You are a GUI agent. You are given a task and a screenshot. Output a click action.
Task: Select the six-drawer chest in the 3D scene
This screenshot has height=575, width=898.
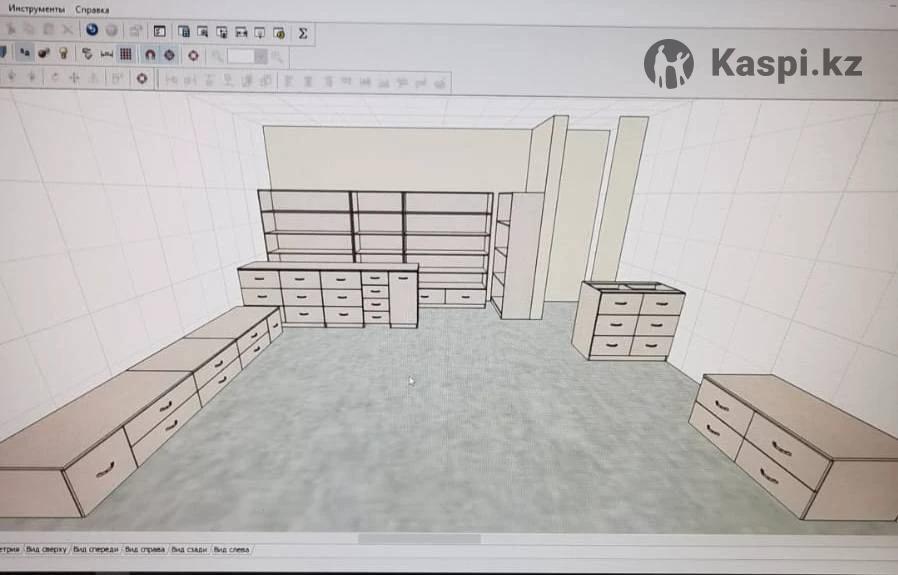630,321
